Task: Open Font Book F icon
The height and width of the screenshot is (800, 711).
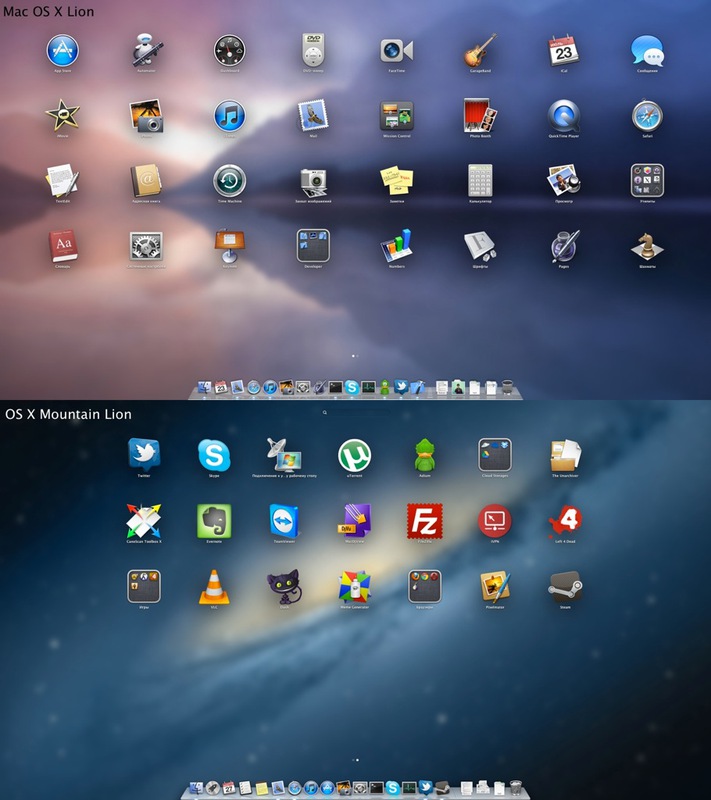Action: [x=480, y=246]
